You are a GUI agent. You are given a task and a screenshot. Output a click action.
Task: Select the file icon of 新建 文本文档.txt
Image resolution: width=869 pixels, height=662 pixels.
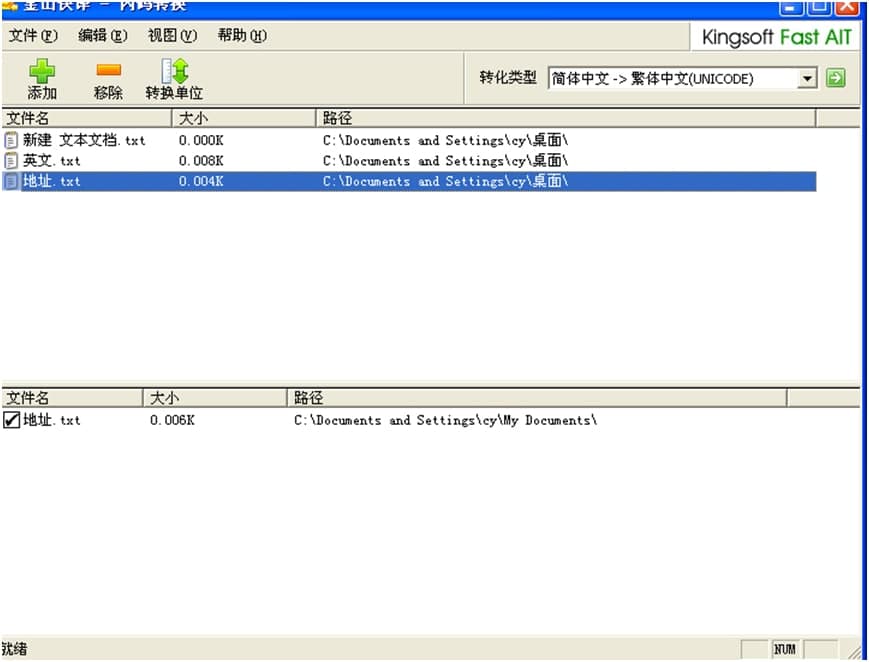pyautogui.click(x=11, y=140)
